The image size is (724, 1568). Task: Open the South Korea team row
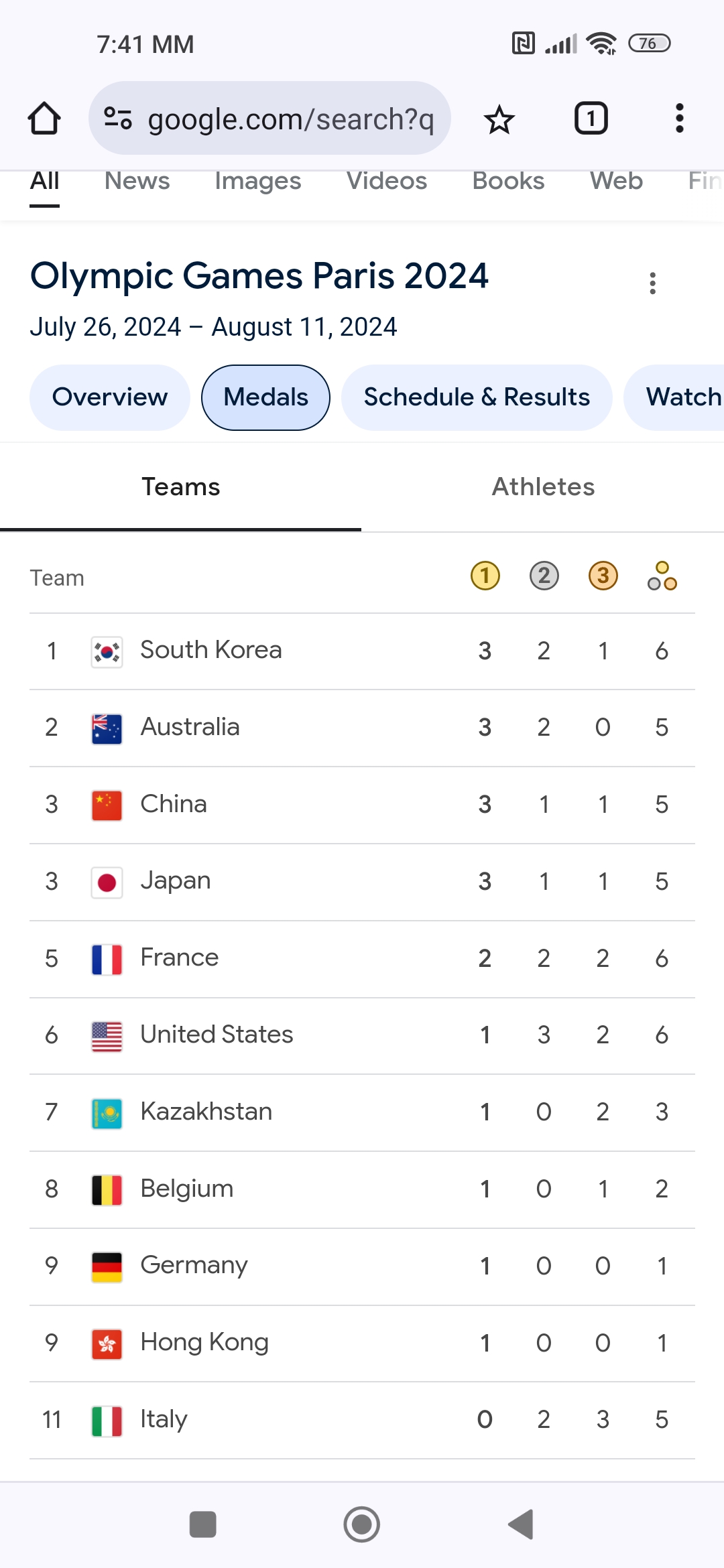point(210,651)
